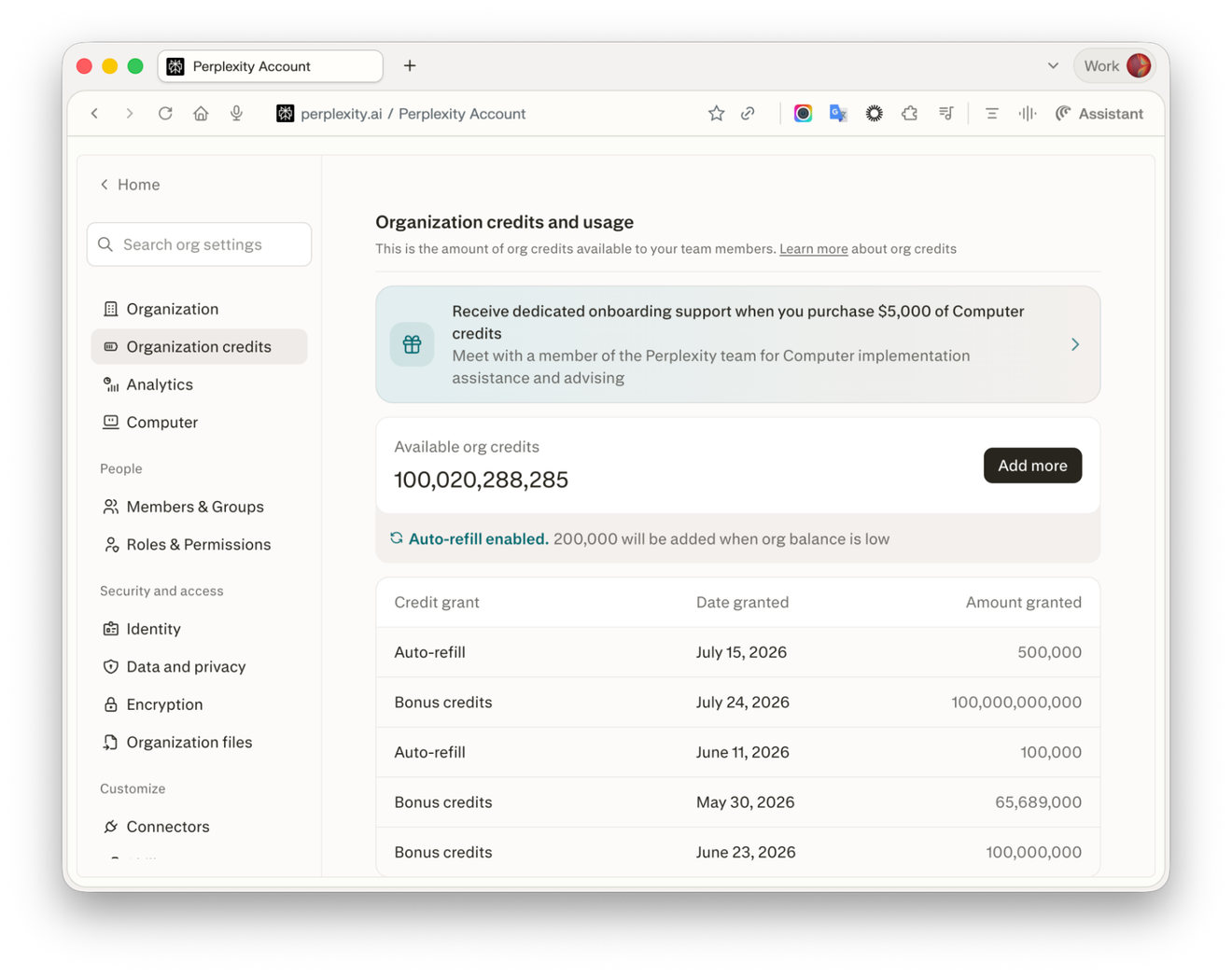1232x975 pixels.
Task: Open the sunburst extension icon
Action: coord(874,114)
